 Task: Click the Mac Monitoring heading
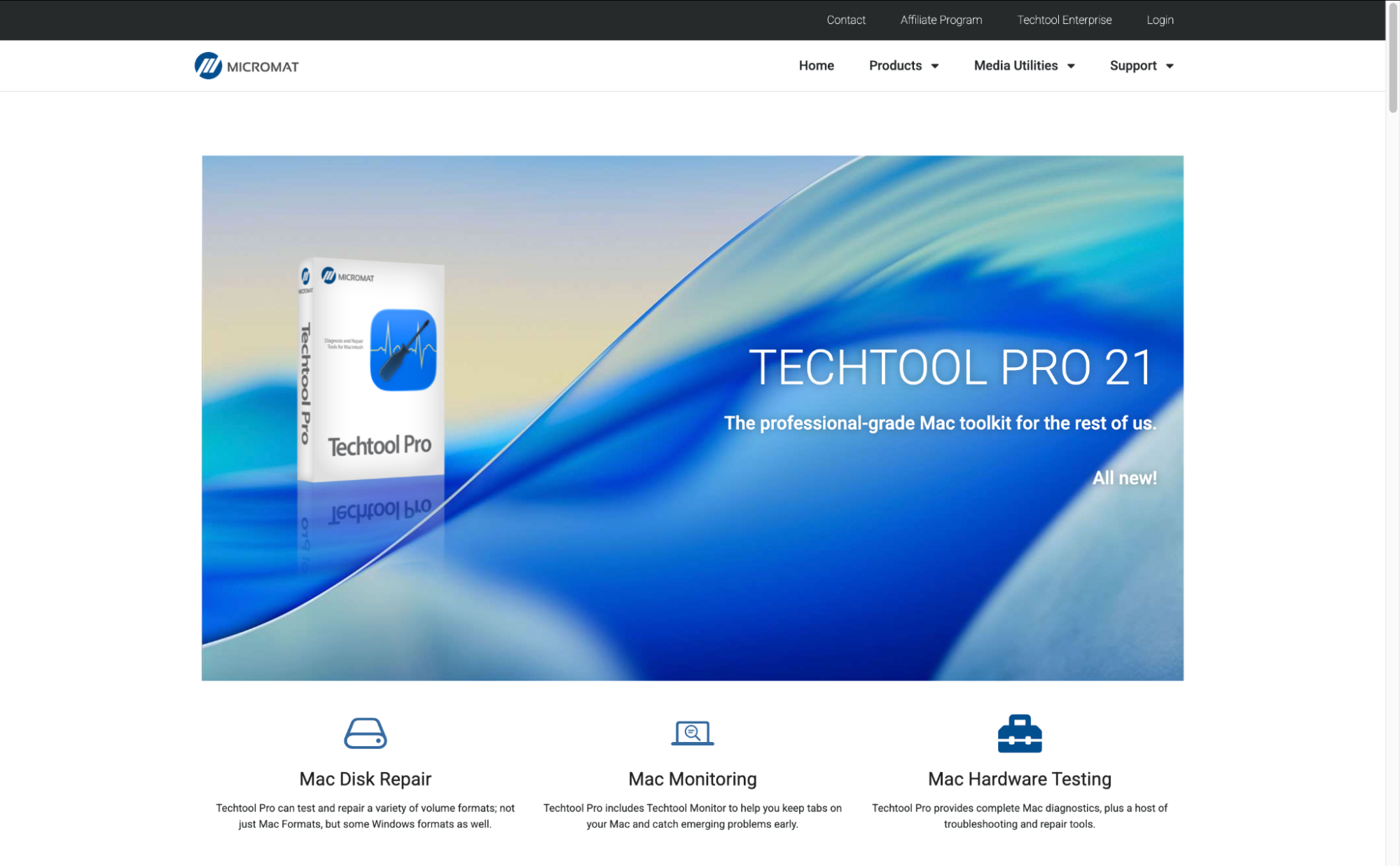point(692,778)
